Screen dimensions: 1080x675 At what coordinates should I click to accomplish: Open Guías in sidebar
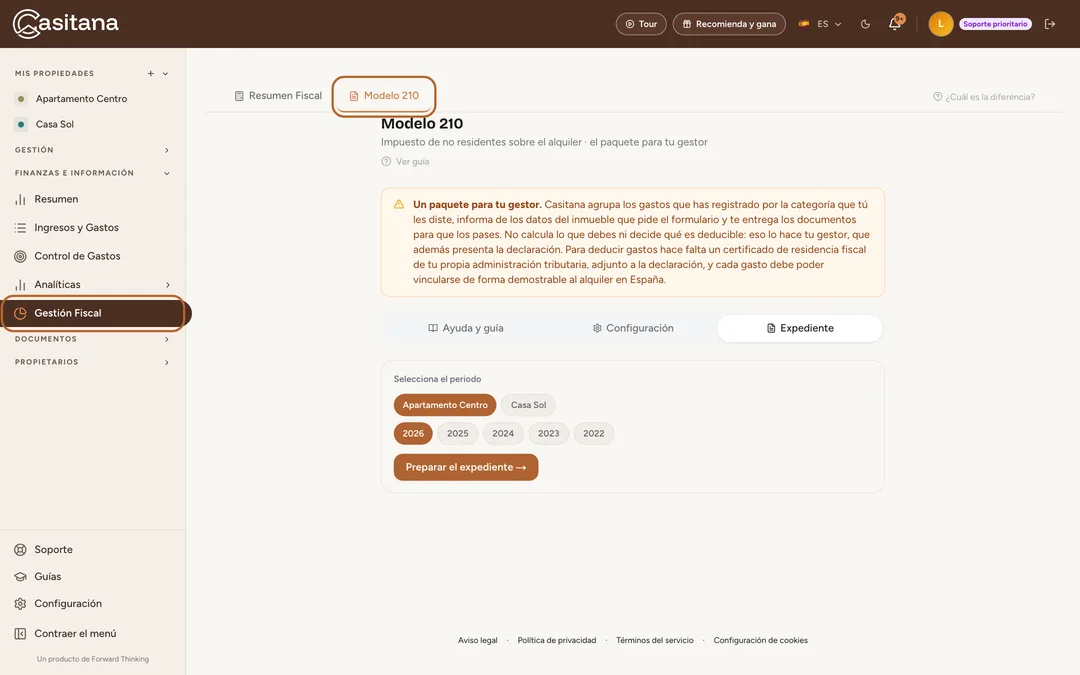[48, 577]
